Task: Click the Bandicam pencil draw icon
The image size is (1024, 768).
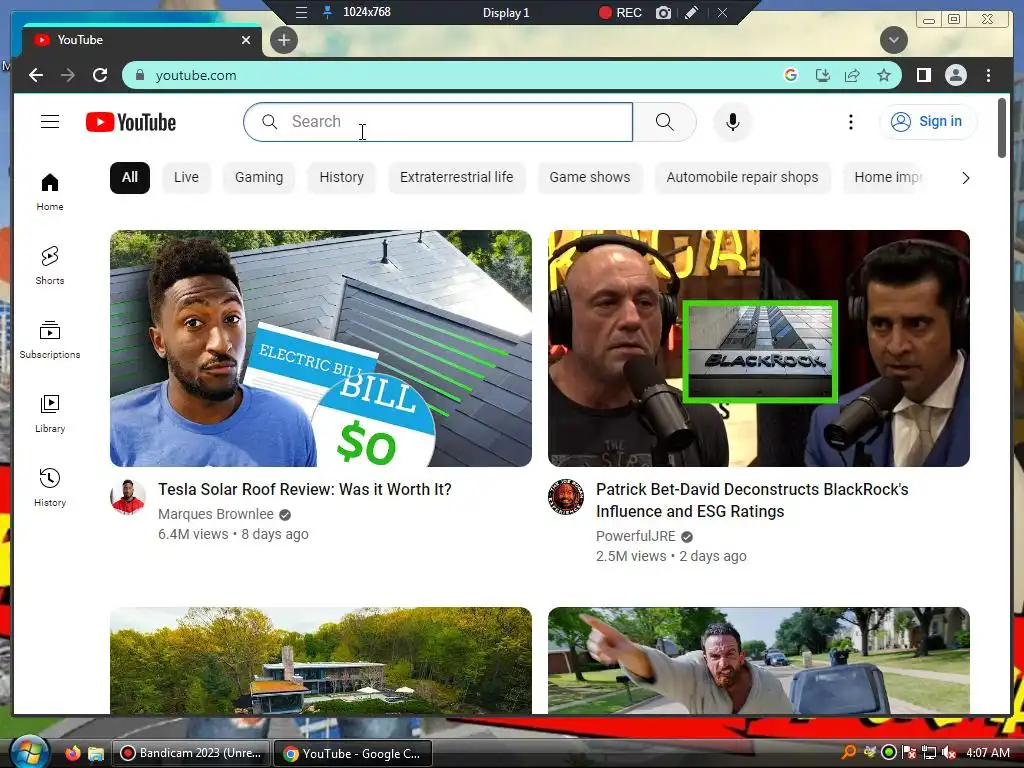Action: pos(691,12)
